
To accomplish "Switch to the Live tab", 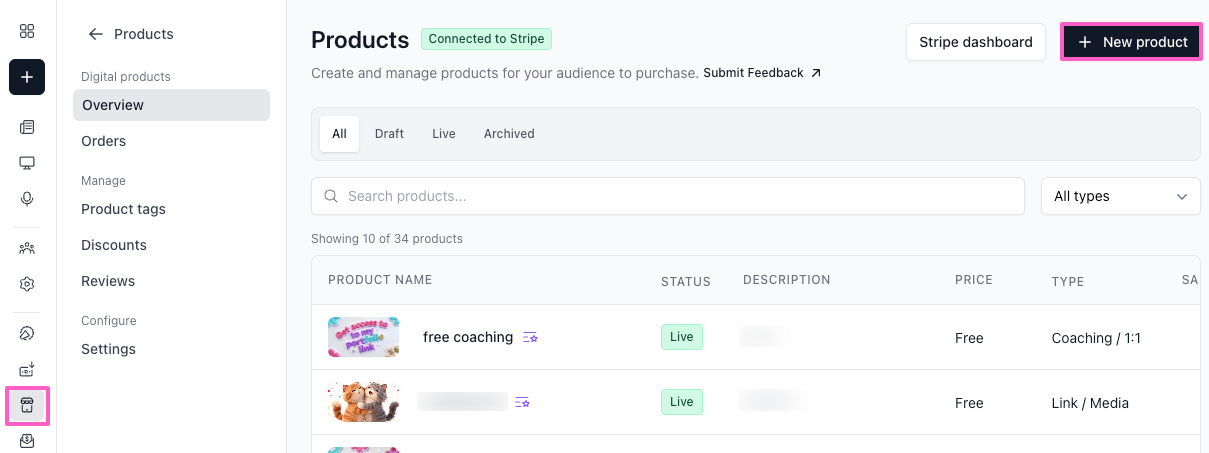I will point(444,134).
